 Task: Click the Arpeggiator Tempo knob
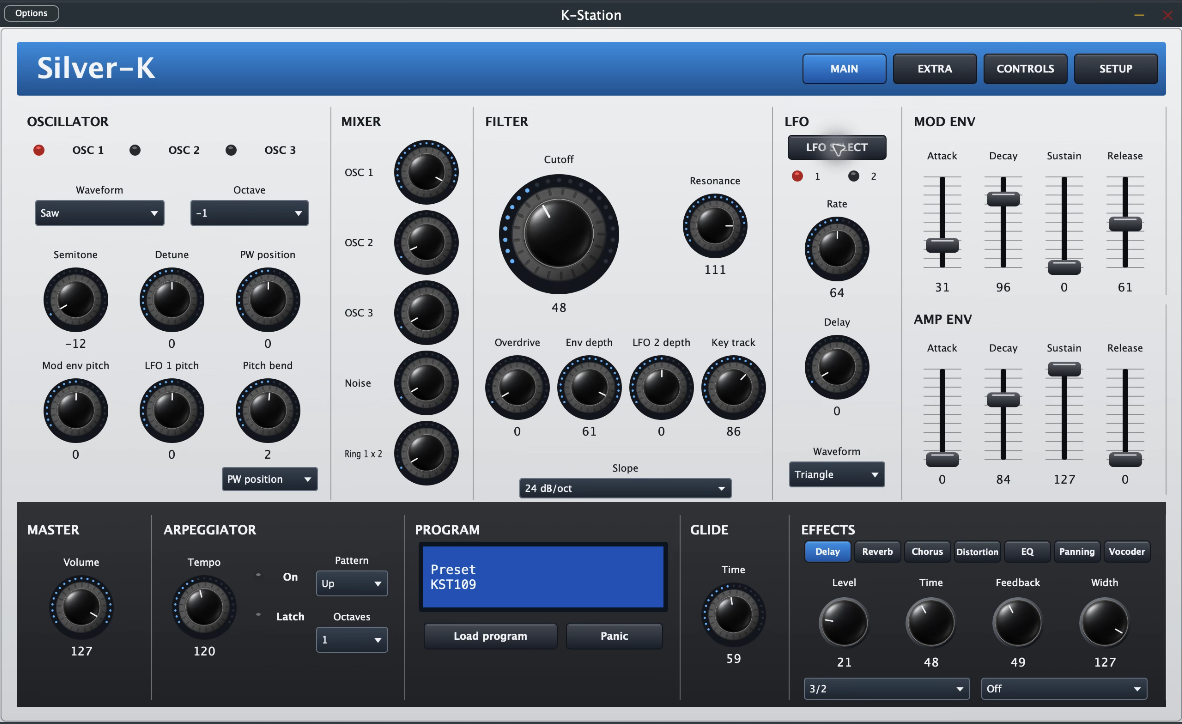(204, 607)
